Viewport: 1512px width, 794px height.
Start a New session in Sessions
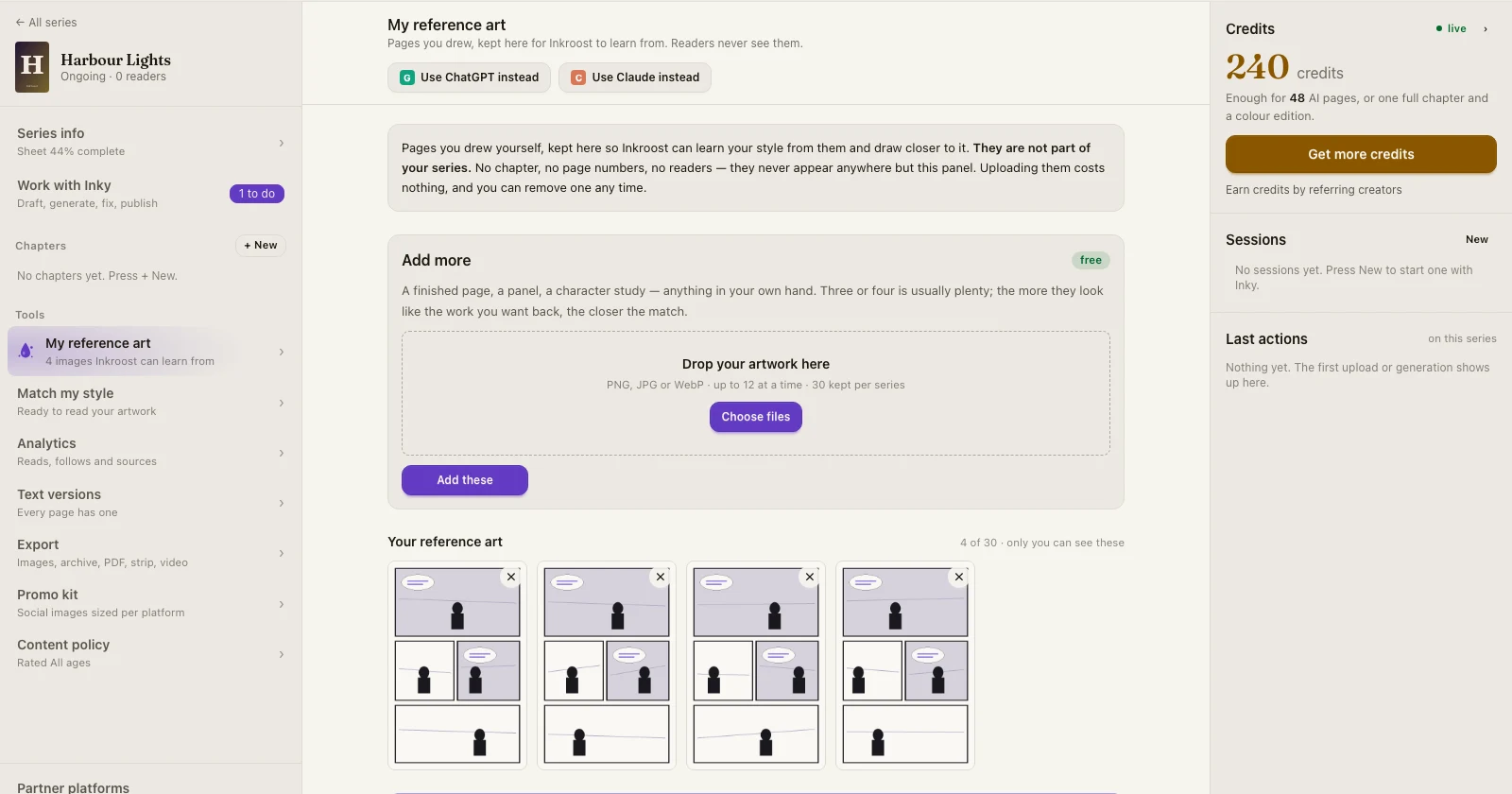pyautogui.click(x=1477, y=240)
